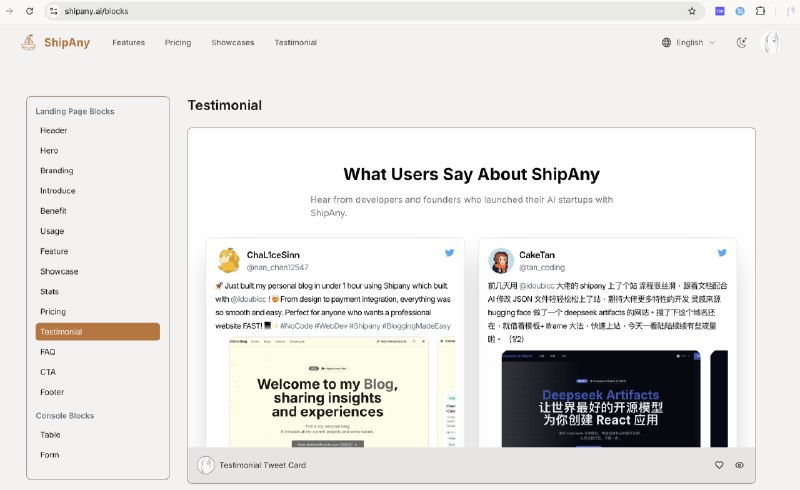Click the address bar URL shipany.ai/blocks

tap(96, 11)
